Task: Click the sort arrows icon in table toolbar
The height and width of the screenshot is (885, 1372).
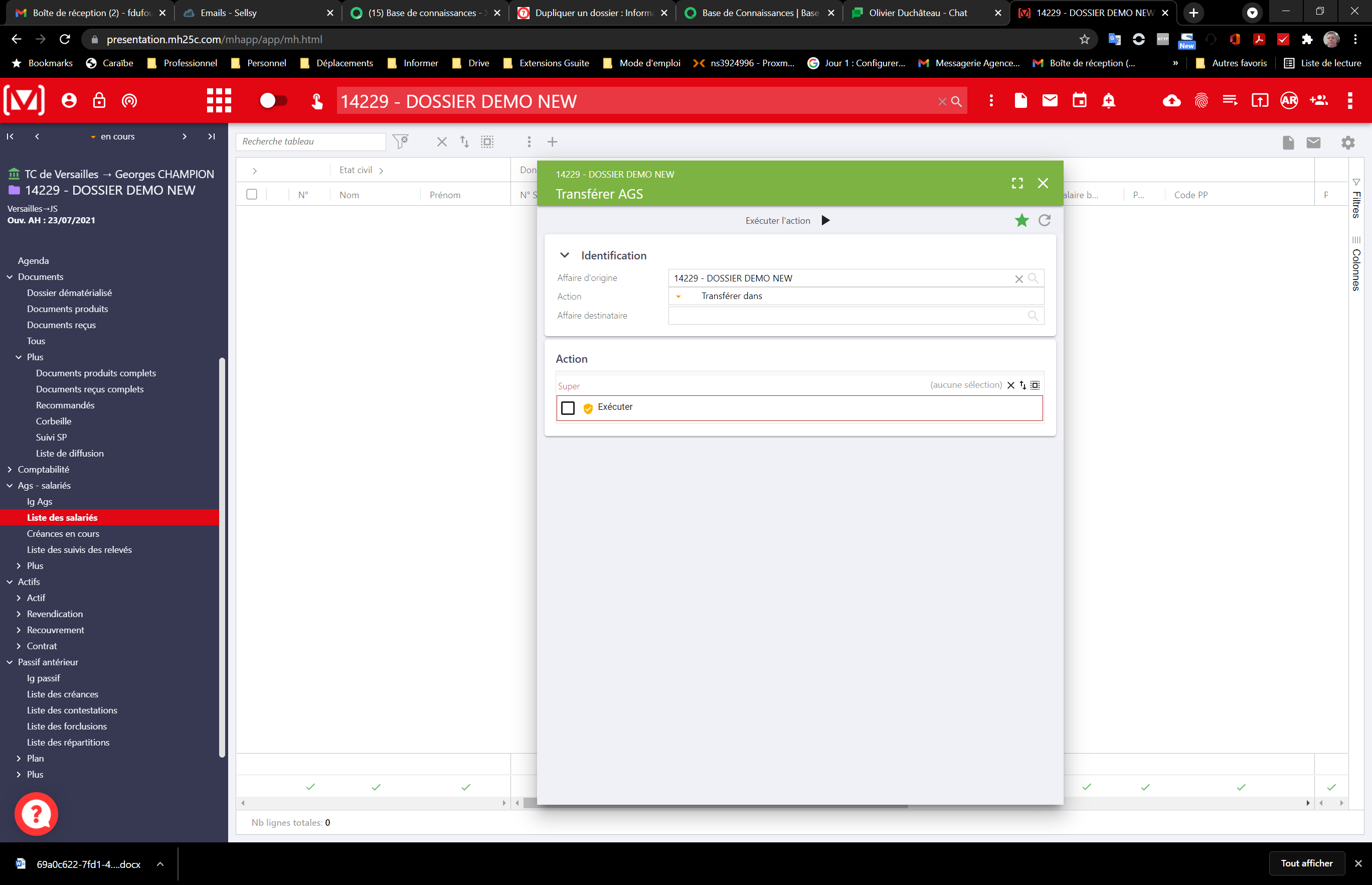Action: pos(465,141)
